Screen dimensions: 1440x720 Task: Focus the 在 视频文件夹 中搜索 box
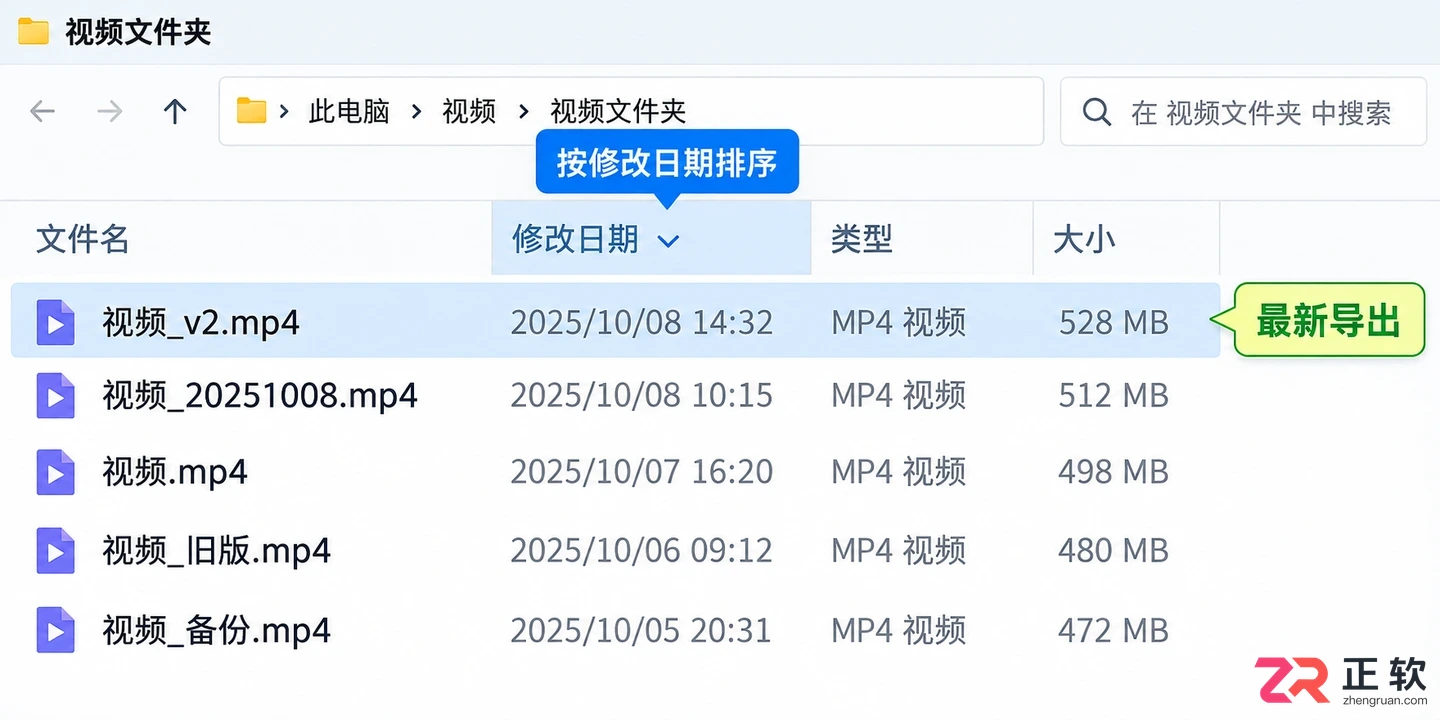coord(1243,111)
